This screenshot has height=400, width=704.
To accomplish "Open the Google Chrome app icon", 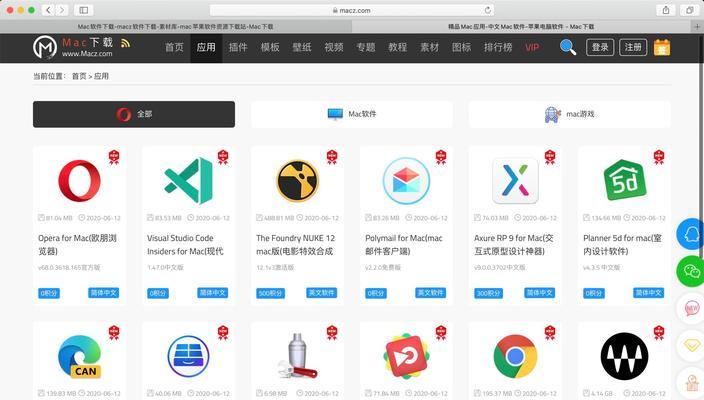I will click(x=515, y=356).
